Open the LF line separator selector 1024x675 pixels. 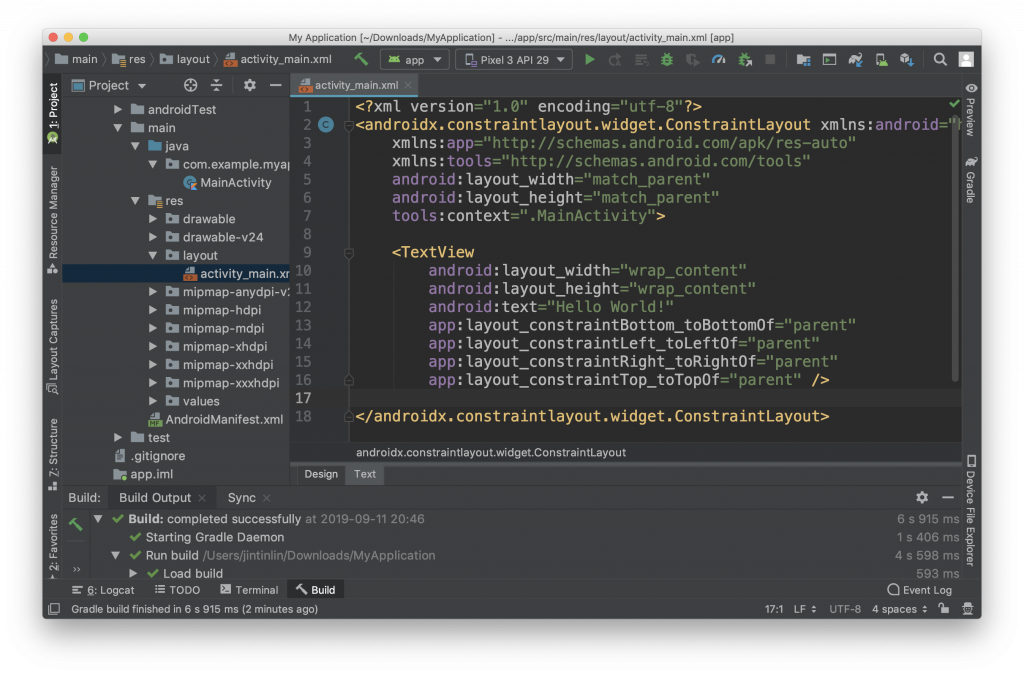805,608
